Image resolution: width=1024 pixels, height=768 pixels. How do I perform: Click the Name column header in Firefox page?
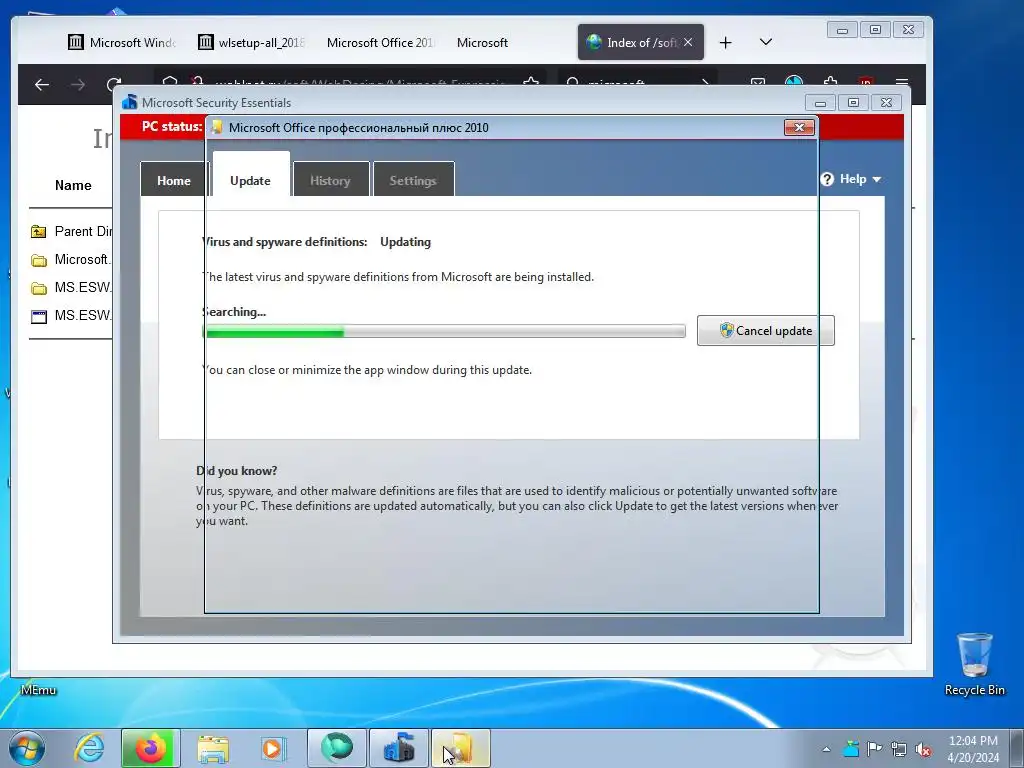coord(73,185)
